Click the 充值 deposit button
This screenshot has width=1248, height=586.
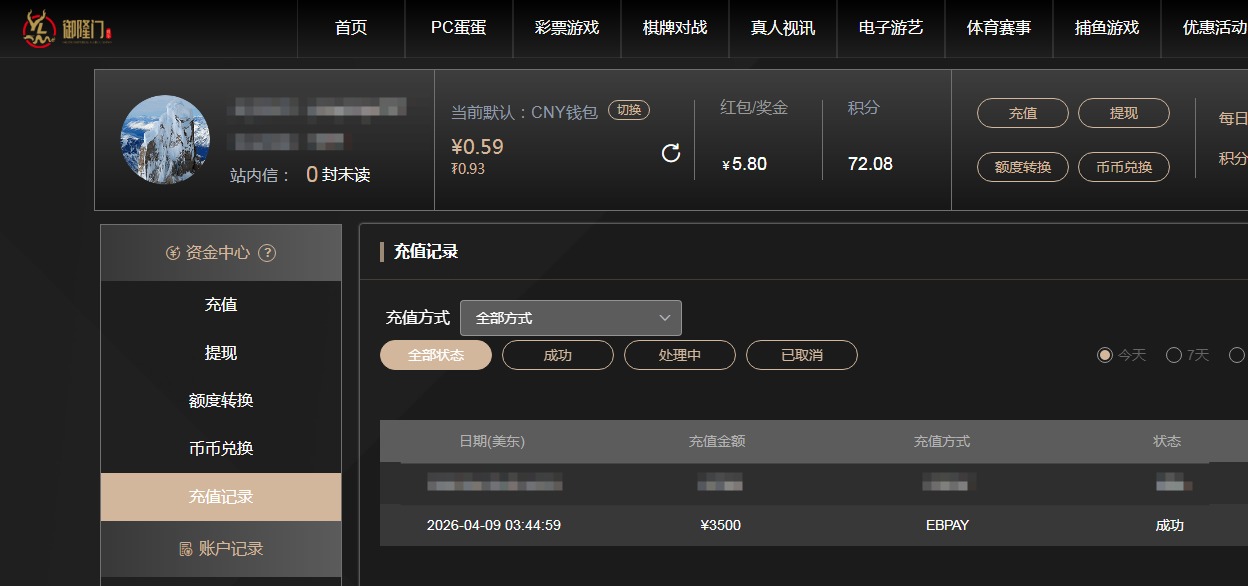1022,113
